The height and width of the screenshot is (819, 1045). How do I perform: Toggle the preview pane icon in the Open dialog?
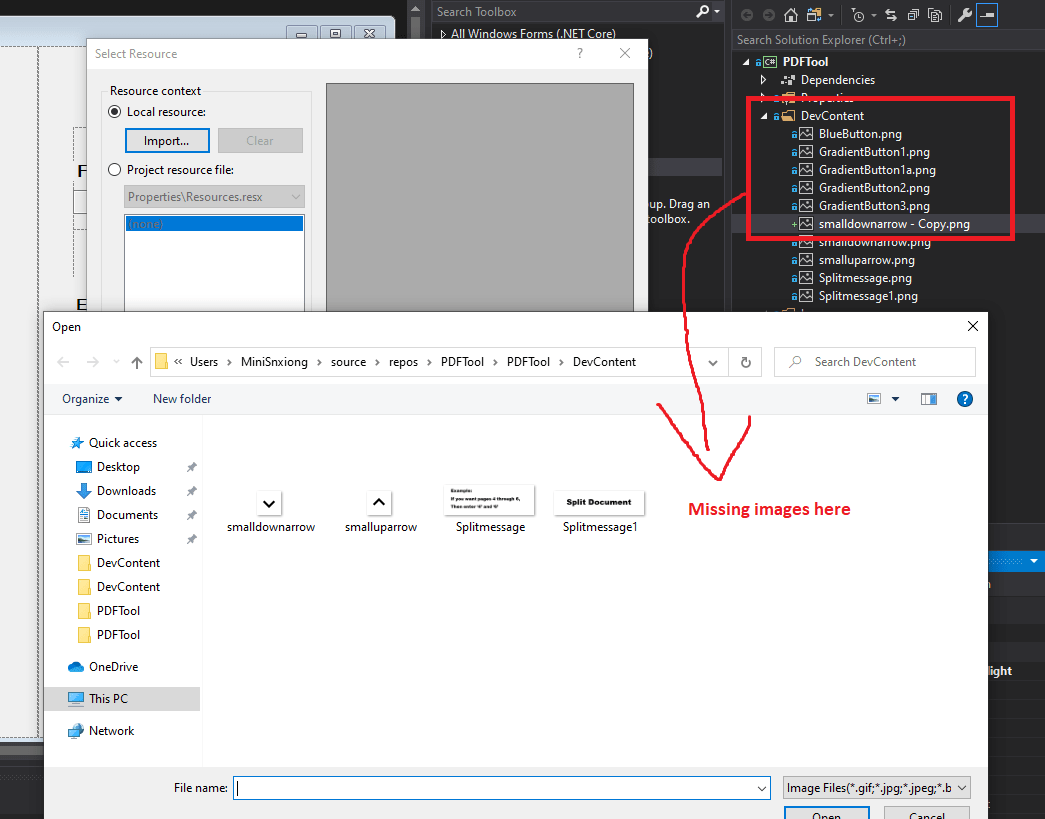point(928,398)
